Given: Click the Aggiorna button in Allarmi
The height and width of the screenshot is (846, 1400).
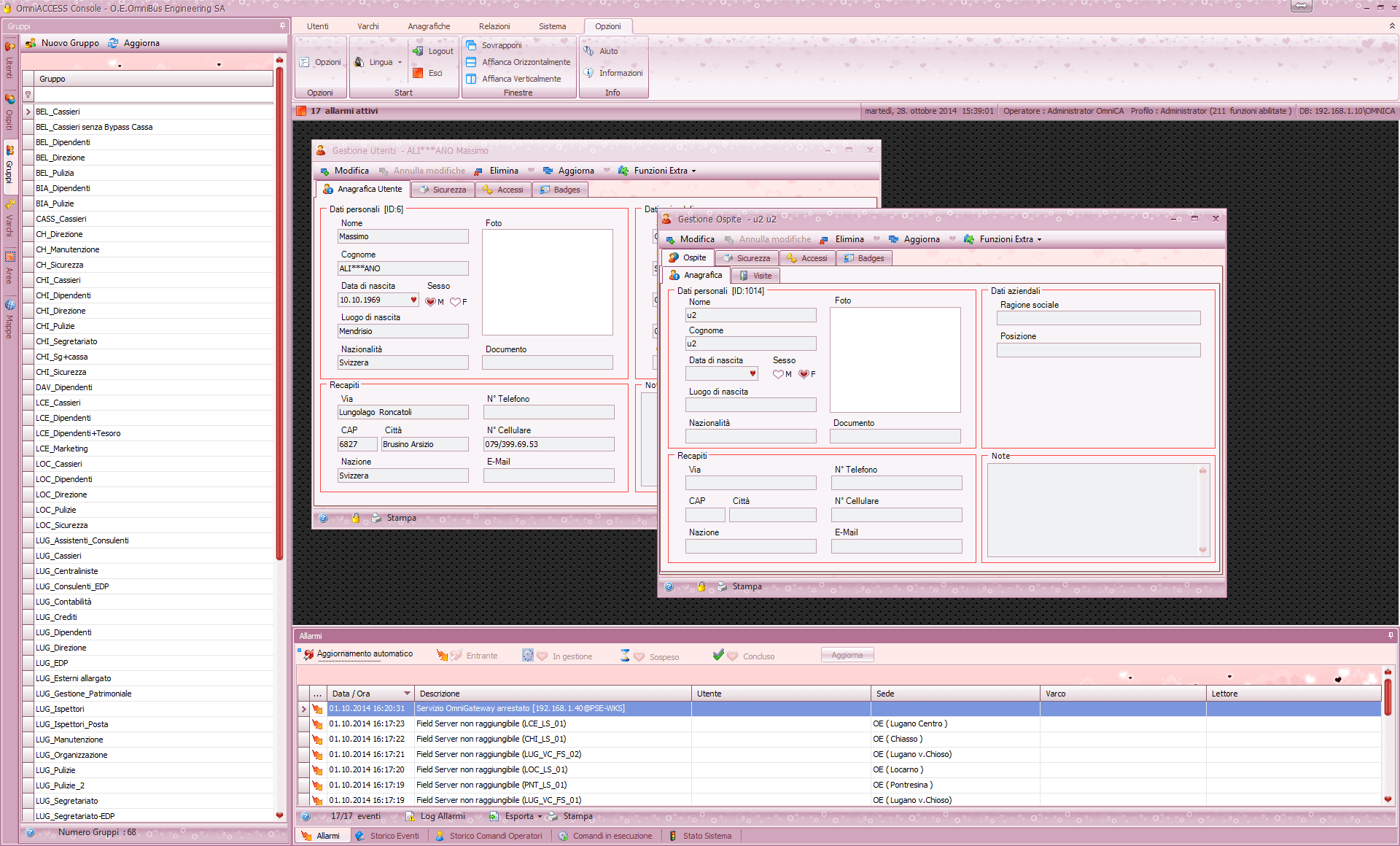Looking at the screenshot, I should (x=847, y=655).
